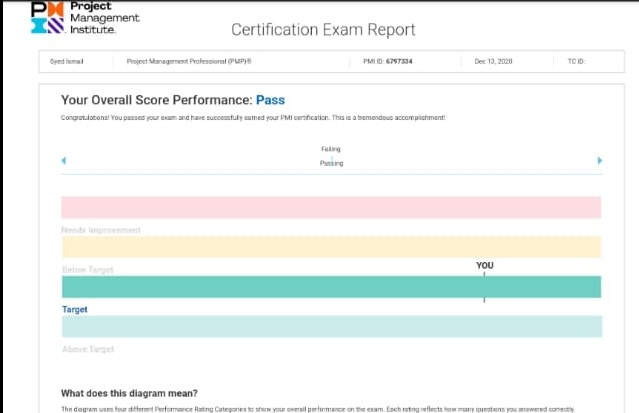The height and width of the screenshot is (413, 639).
Task: Click the blue 'Pass' result word
Action: tap(270, 100)
